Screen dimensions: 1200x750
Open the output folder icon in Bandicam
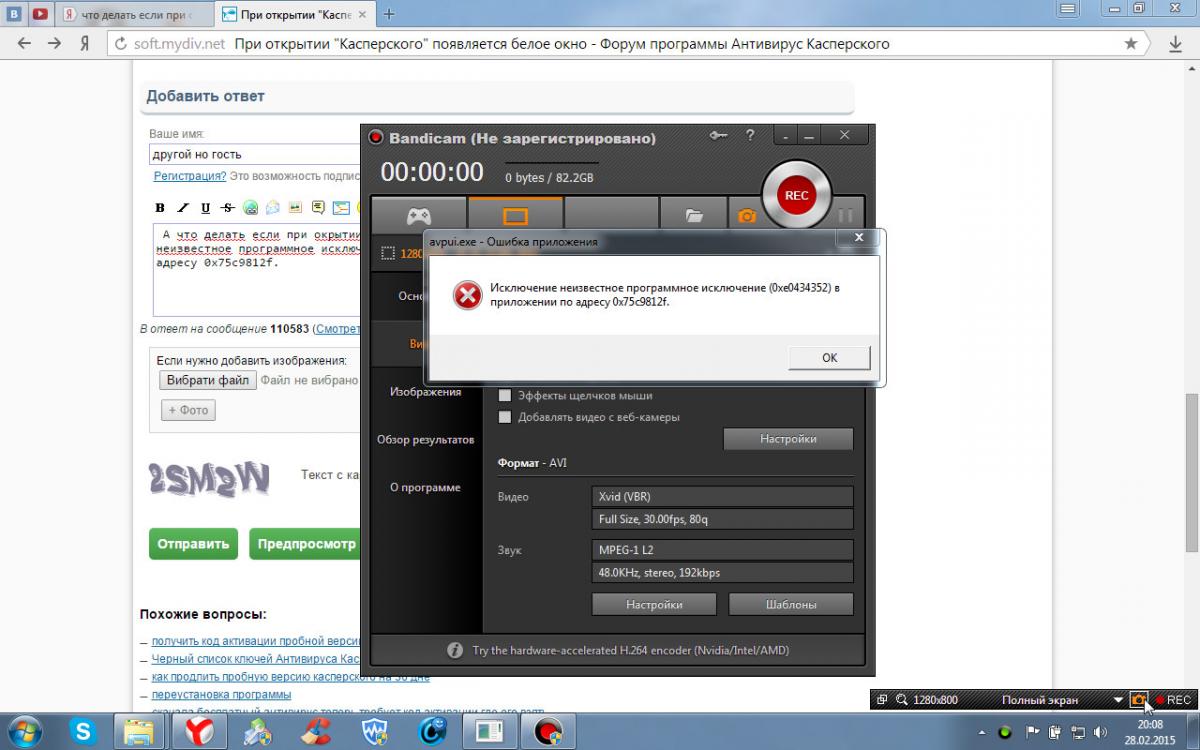coord(695,215)
